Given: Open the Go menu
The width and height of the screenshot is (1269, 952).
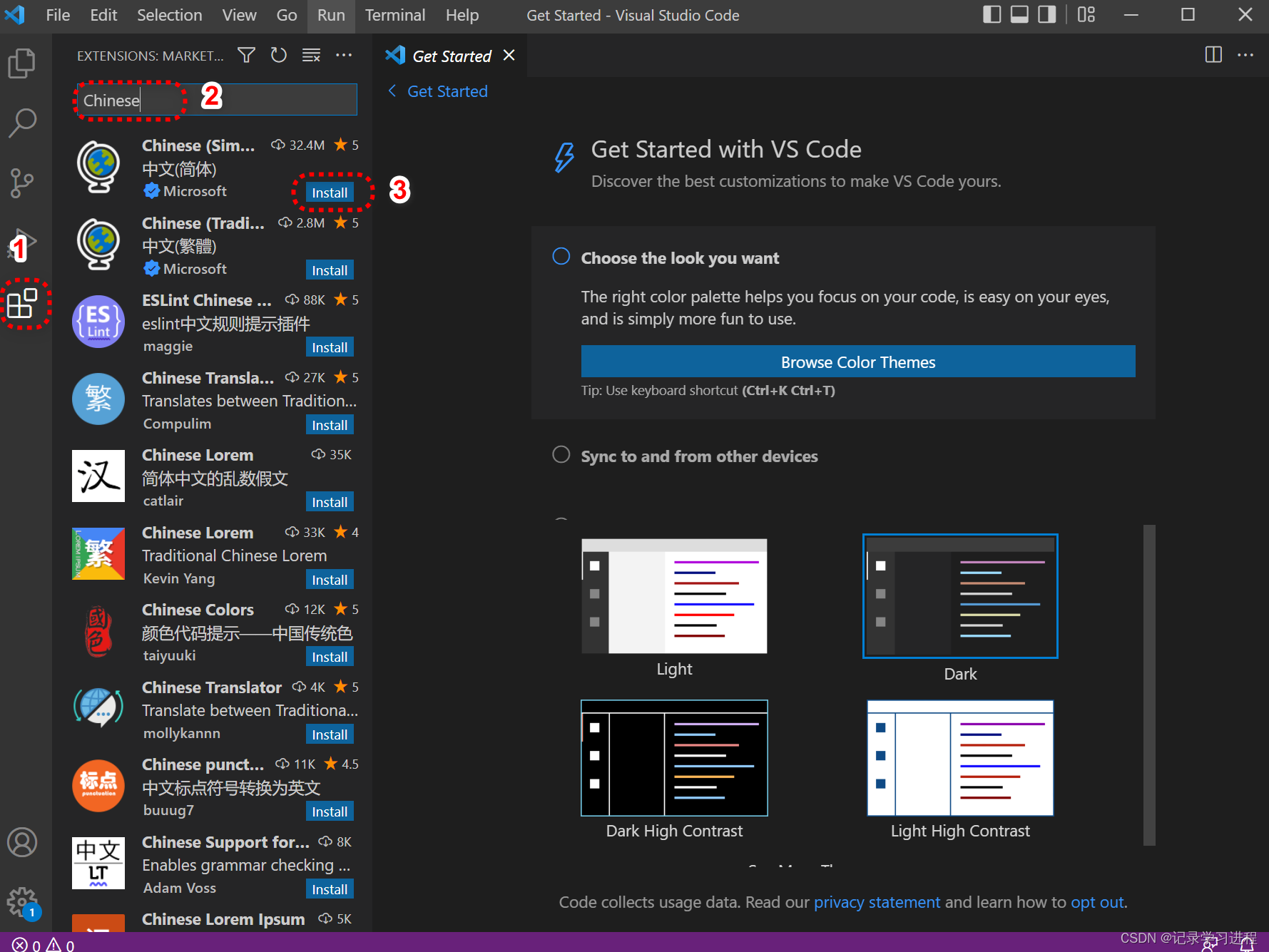Looking at the screenshot, I should [x=286, y=15].
